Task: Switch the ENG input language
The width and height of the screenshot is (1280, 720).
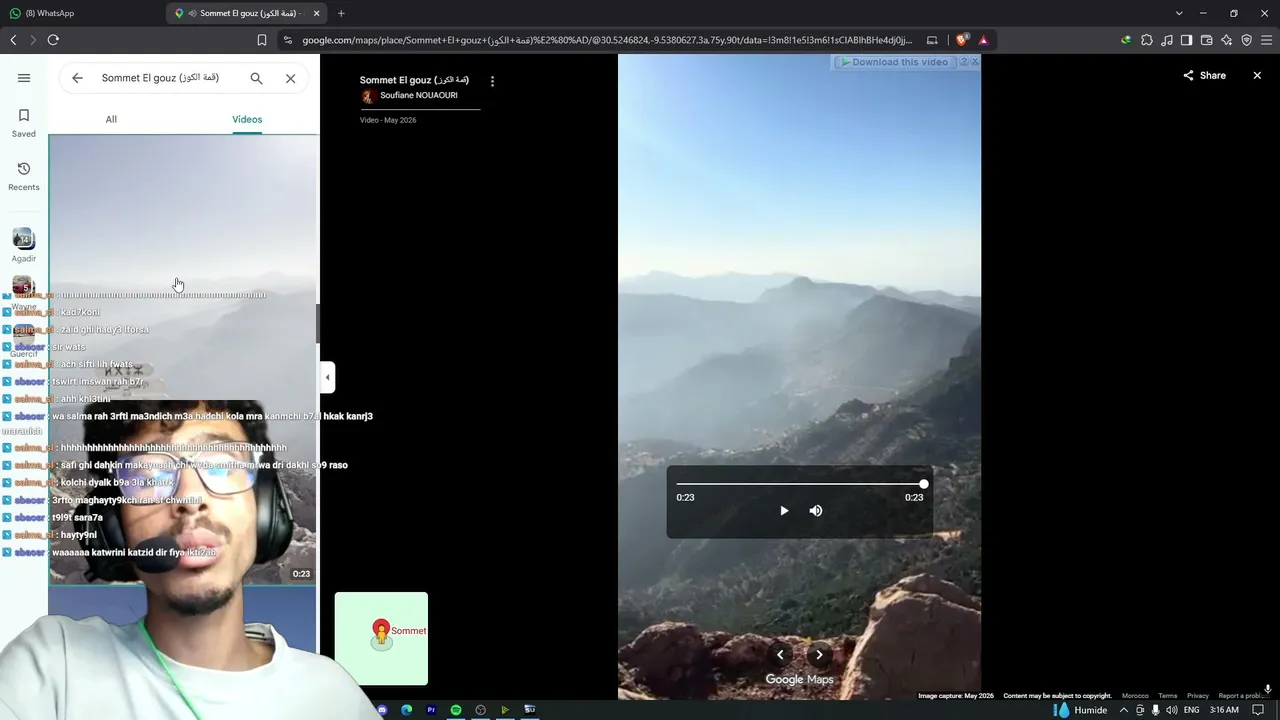Action: [x=1191, y=710]
